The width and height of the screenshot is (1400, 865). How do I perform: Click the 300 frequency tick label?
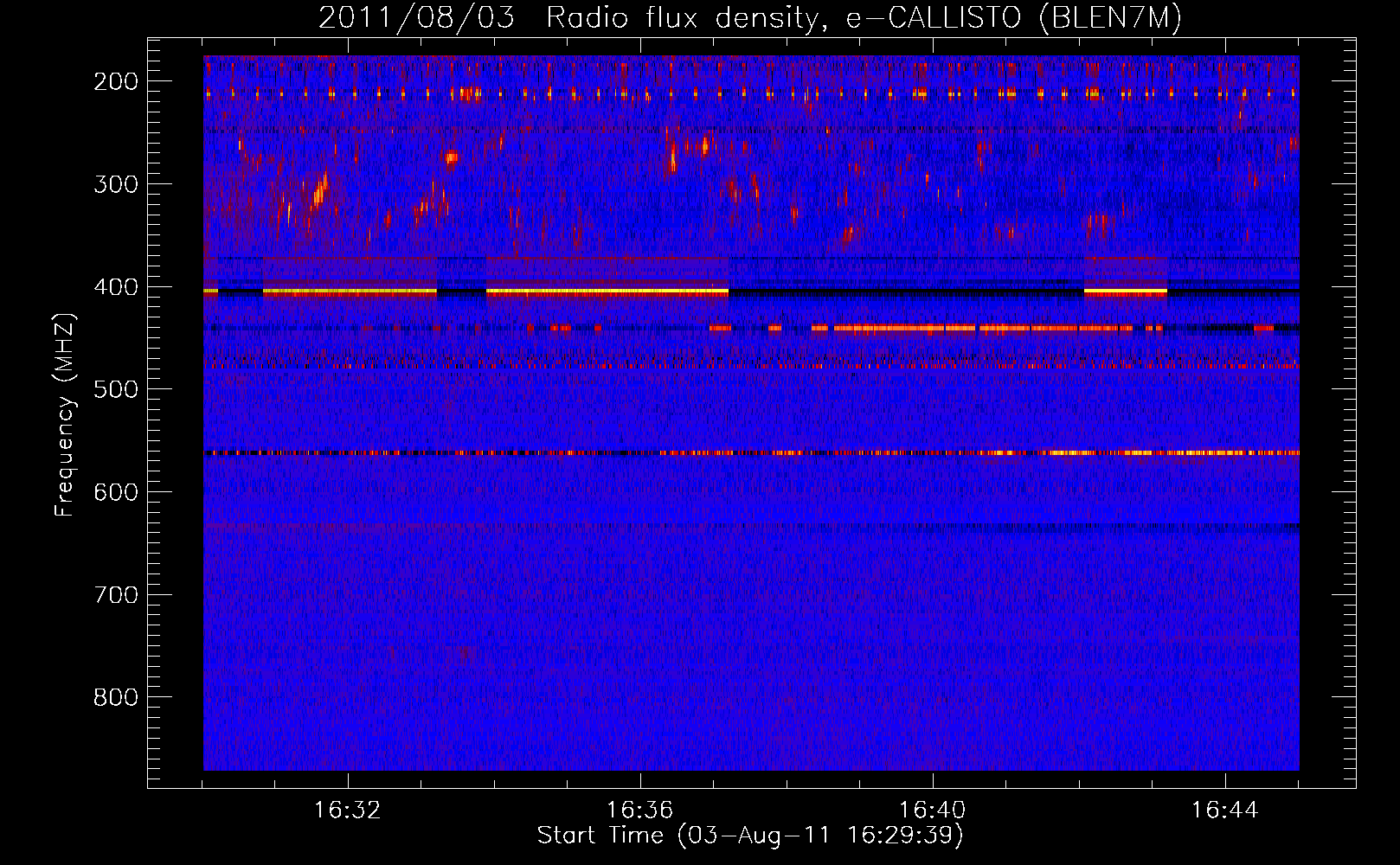pyautogui.click(x=116, y=184)
